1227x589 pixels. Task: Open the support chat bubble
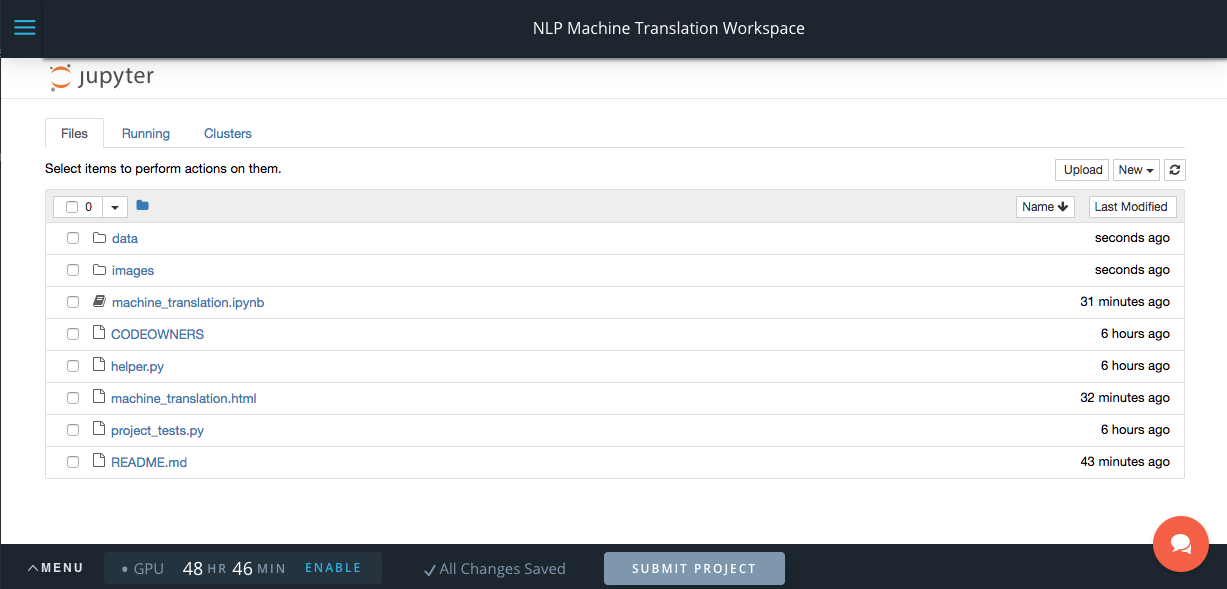point(1180,544)
